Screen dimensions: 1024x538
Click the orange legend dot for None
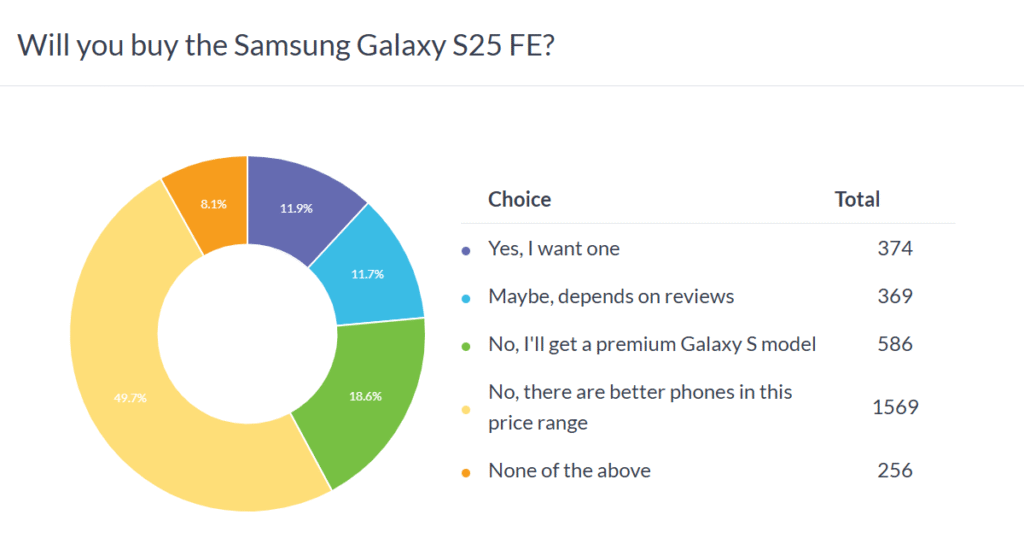click(x=466, y=470)
